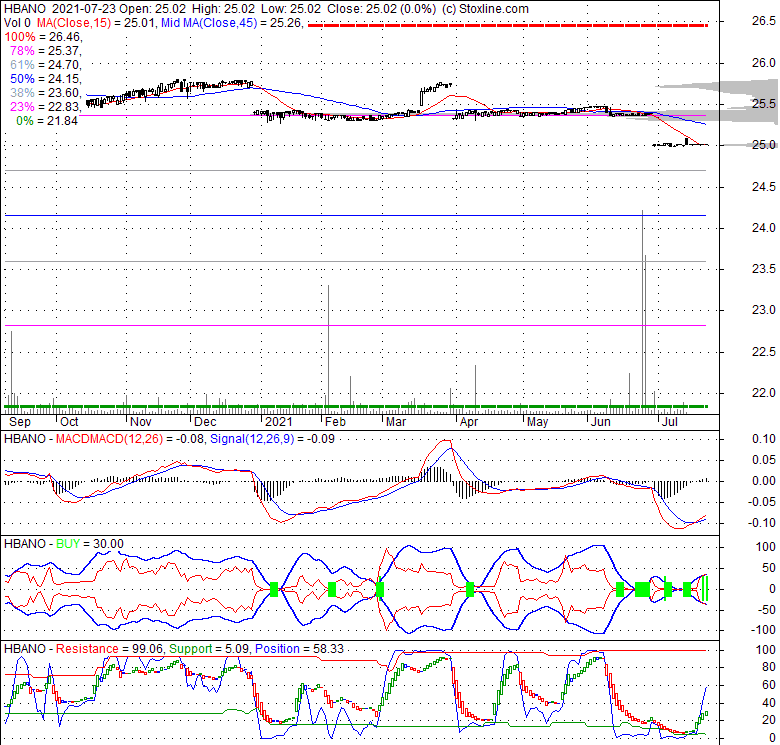The height and width of the screenshot is (745, 780).
Task: Click the 61% = 24.70 Fibonacci level
Action: (46, 65)
